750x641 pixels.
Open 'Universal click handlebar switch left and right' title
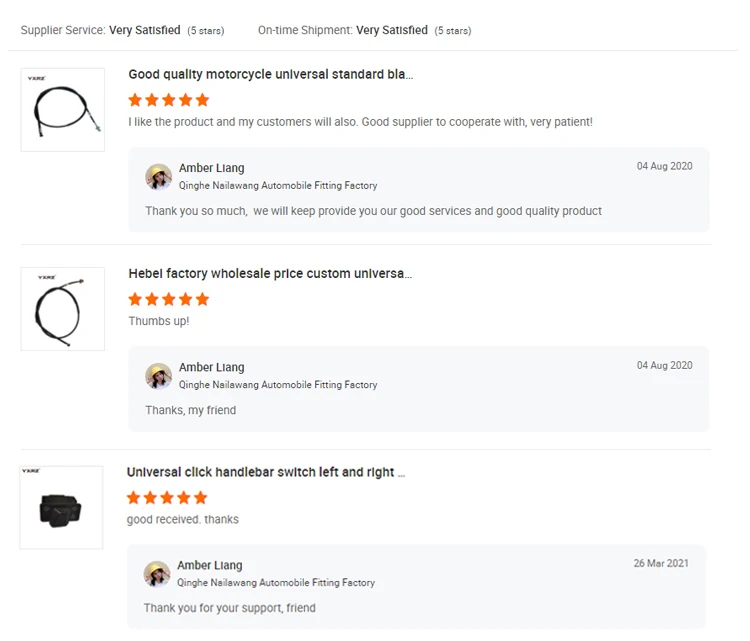(x=265, y=472)
